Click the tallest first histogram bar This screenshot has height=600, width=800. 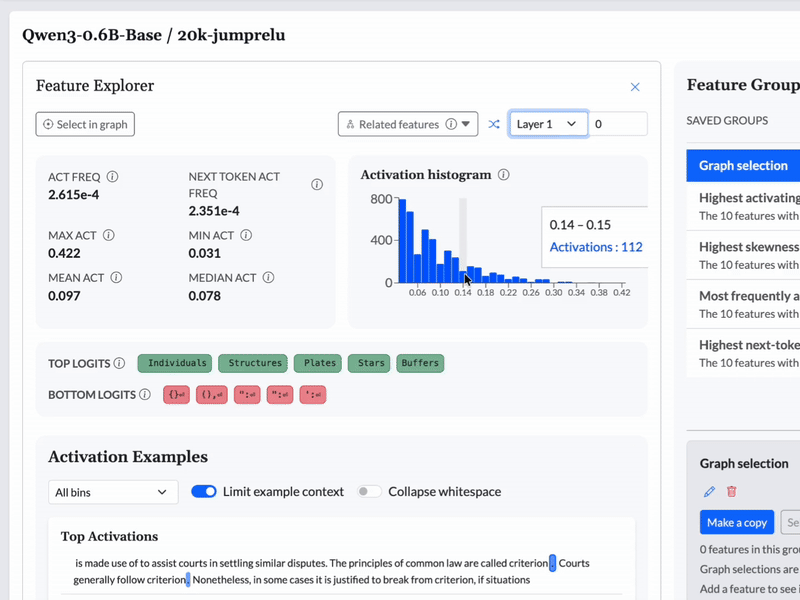click(x=402, y=241)
